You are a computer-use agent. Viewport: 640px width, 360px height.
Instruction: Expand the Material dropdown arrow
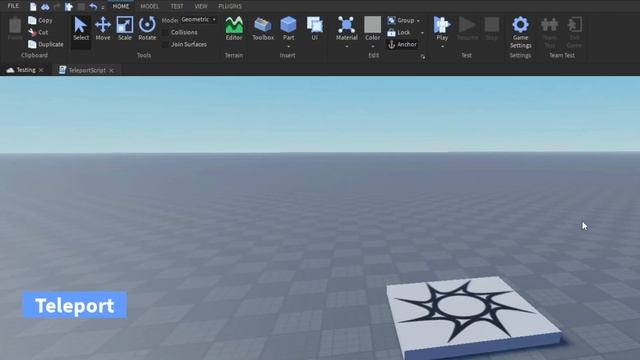(347, 47)
